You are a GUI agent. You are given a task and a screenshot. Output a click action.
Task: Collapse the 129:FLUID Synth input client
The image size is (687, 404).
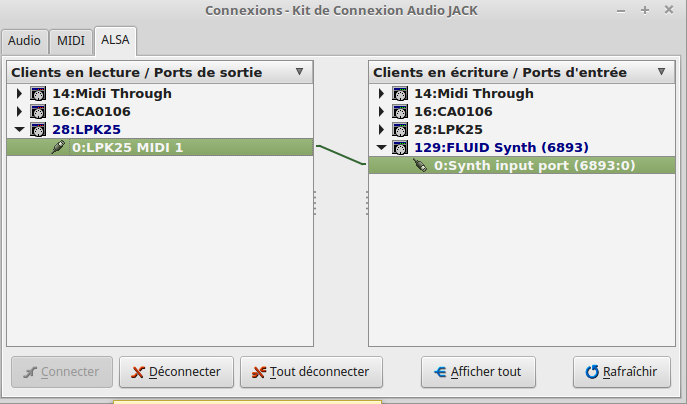coord(382,147)
